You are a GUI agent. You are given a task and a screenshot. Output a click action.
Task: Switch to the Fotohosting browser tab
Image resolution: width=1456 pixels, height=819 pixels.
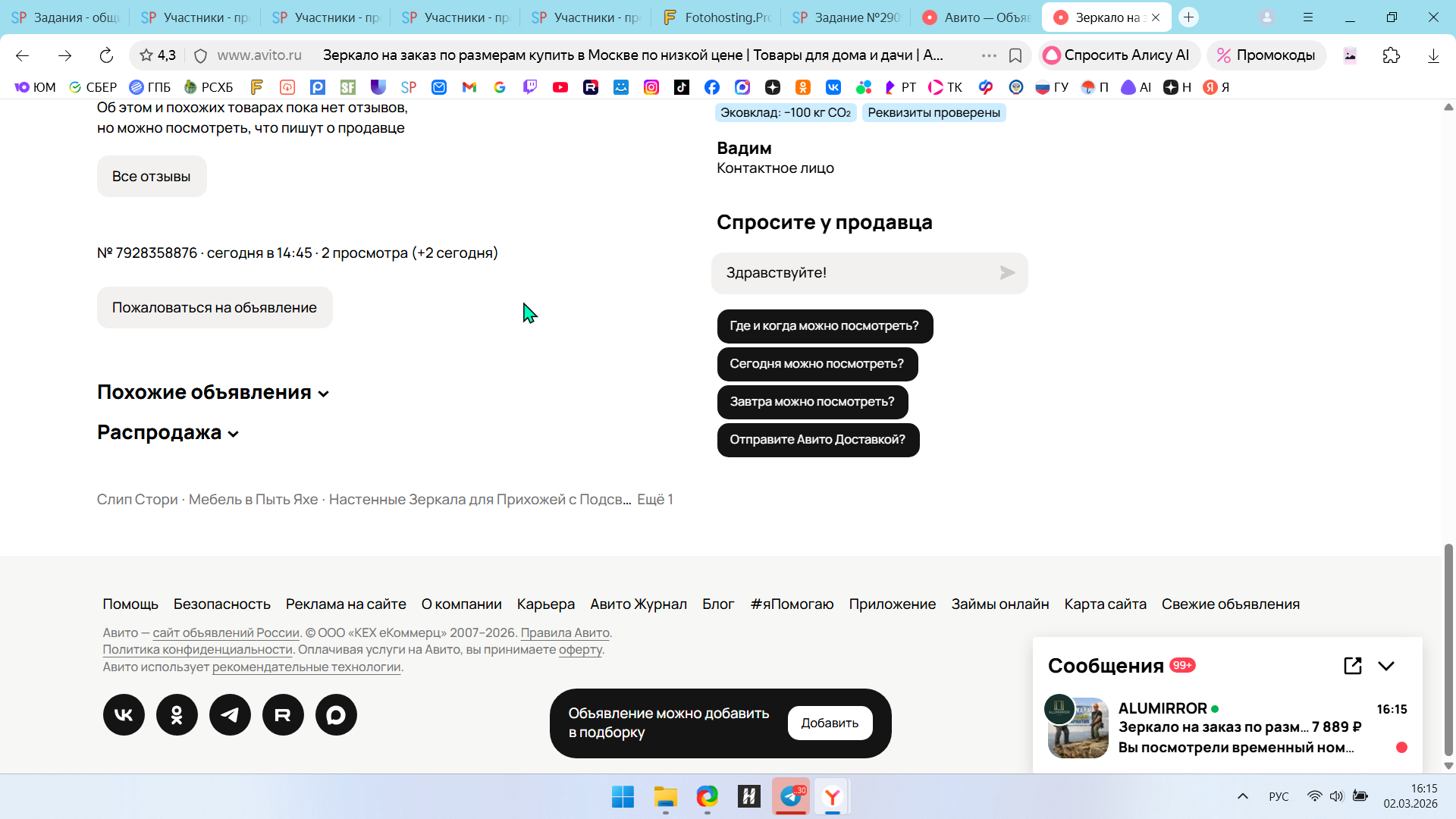coord(717,17)
